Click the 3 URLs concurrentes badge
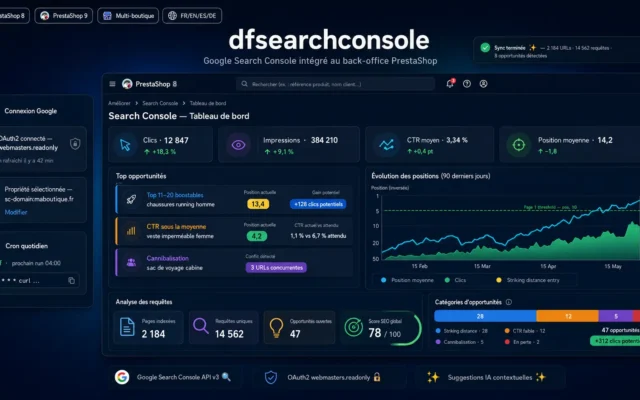Viewport: 640px width, 400px height. tap(276, 268)
